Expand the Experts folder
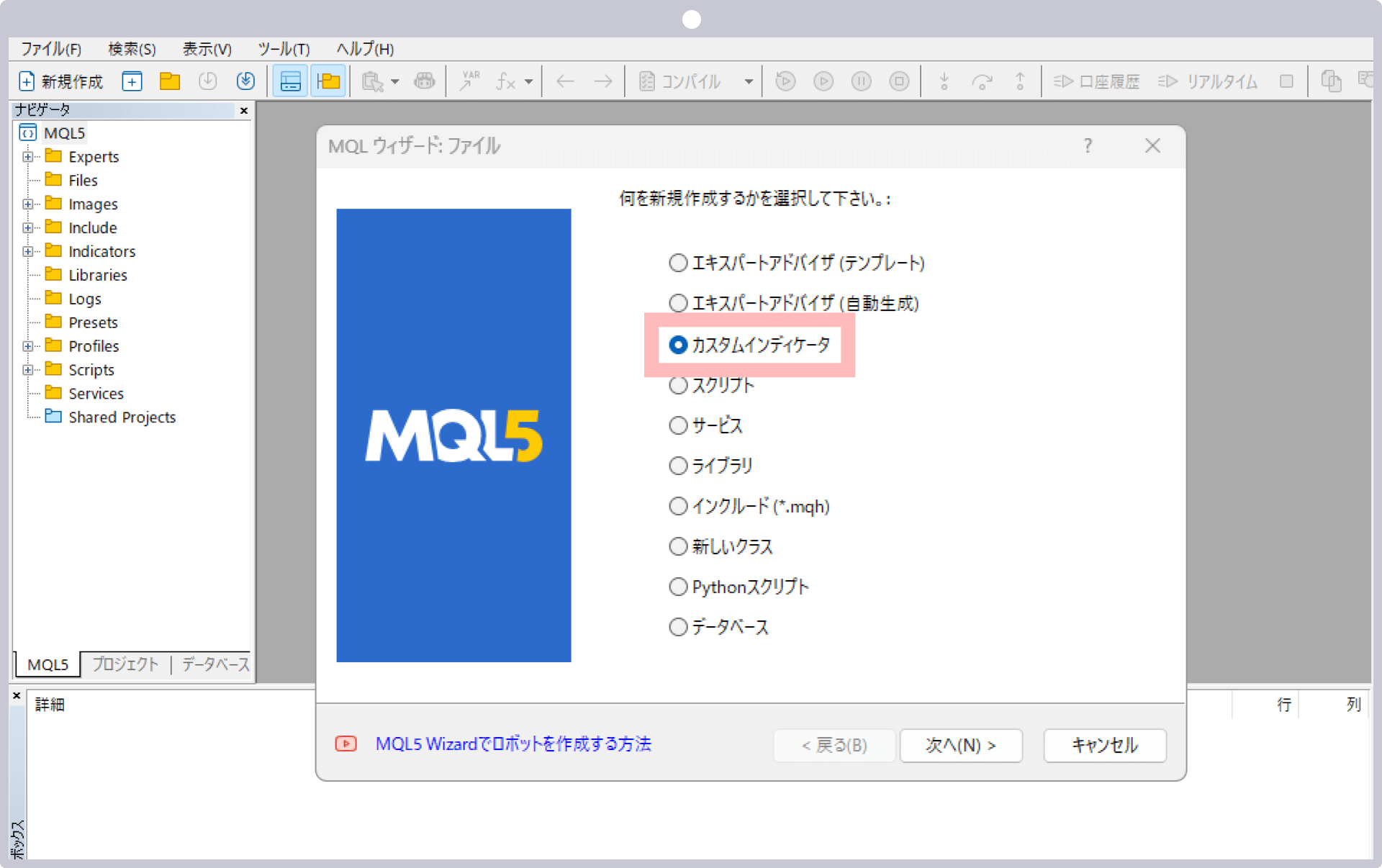This screenshot has height=868, width=1382. pos(27,156)
